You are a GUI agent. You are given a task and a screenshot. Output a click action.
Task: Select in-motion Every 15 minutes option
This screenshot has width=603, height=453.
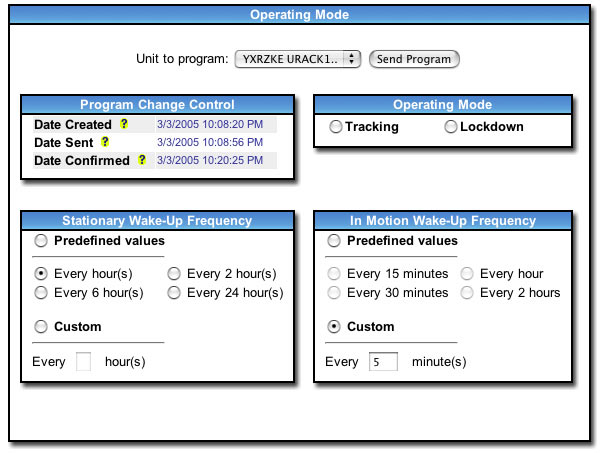(334, 273)
